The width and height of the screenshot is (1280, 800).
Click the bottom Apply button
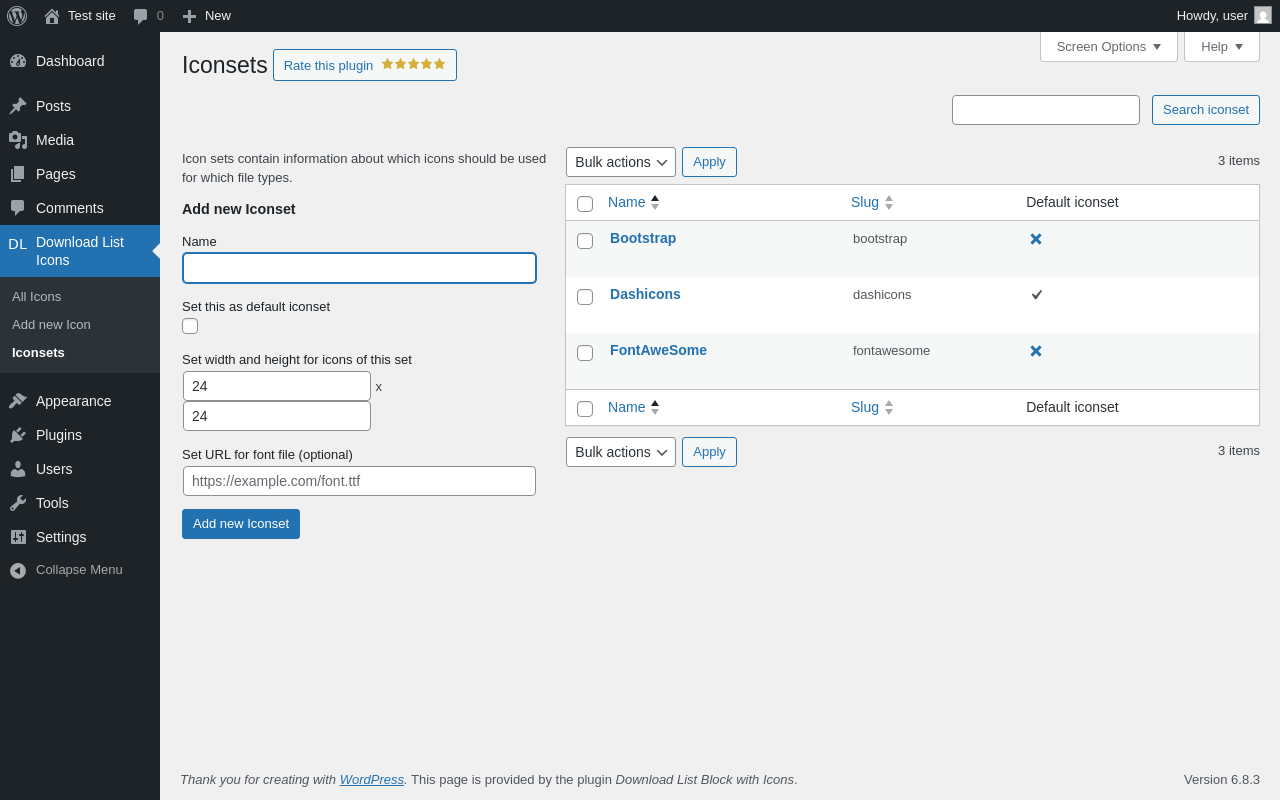click(709, 452)
